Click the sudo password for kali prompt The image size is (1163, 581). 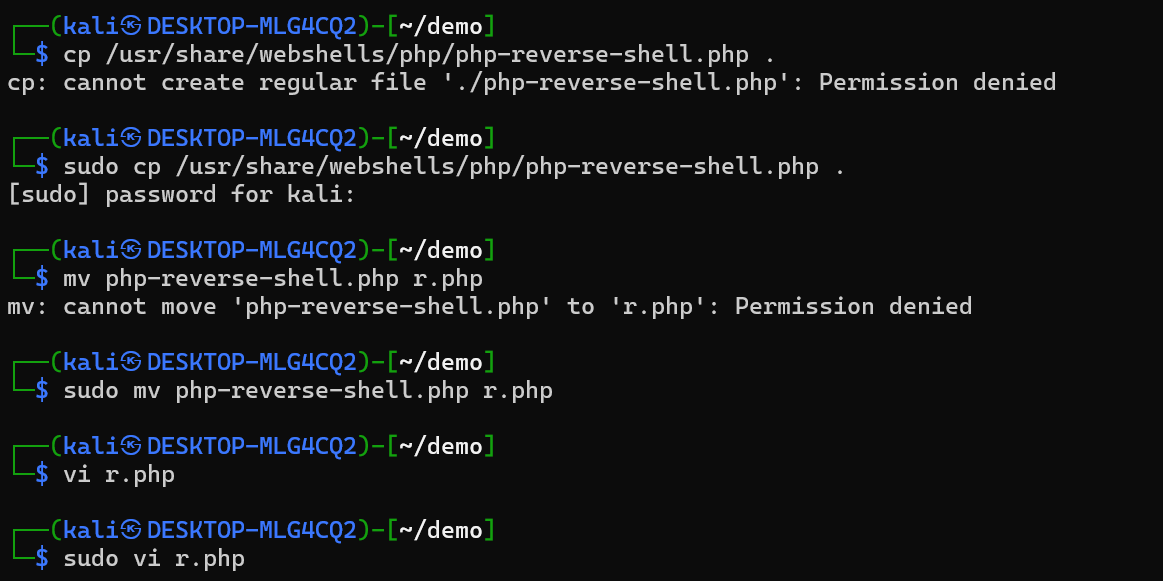pyautogui.click(x=181, y=194)
